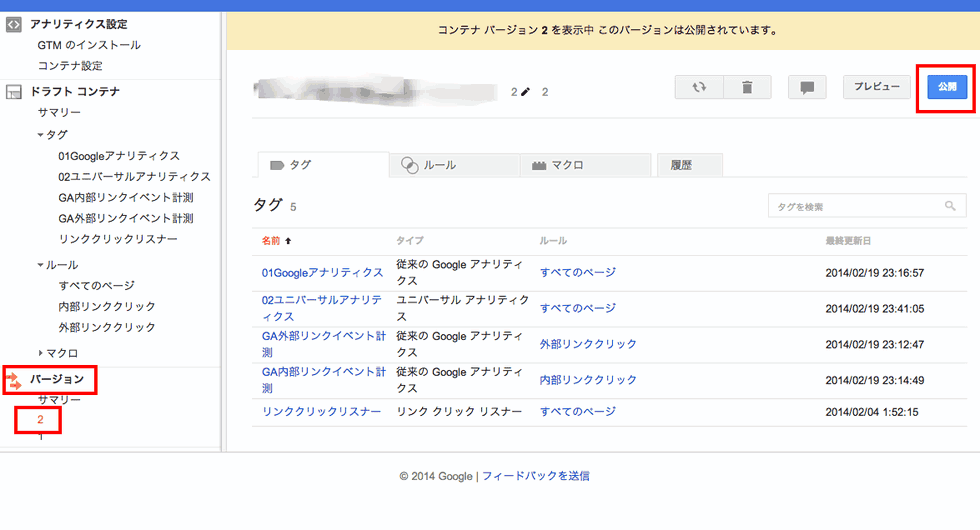Screen dimensions: 980x530
Task: Focus the タグを検索 search field
Action: coord(855,206)
